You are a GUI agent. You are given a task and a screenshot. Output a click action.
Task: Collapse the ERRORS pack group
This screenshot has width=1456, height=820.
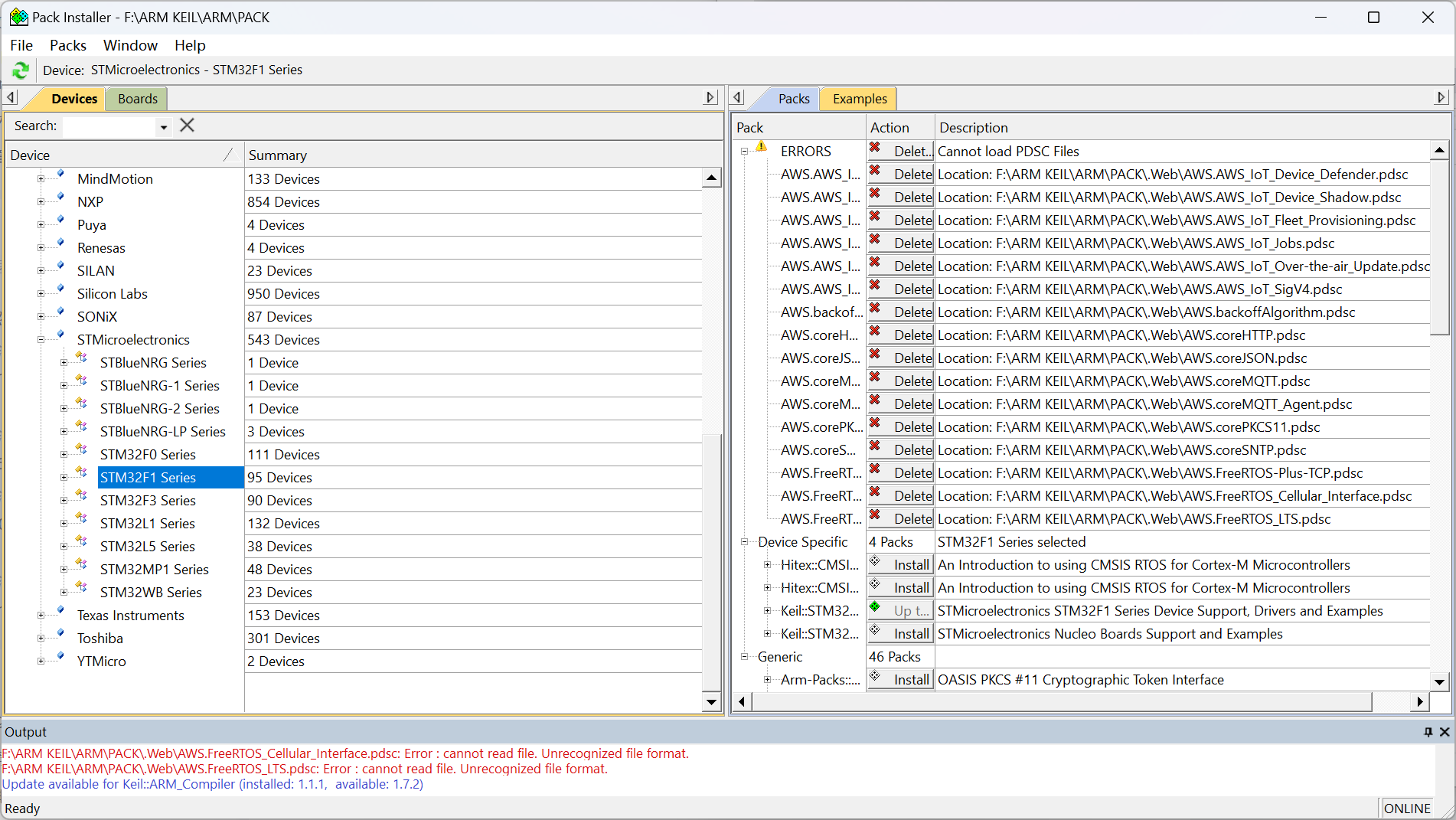coord(744,152)
